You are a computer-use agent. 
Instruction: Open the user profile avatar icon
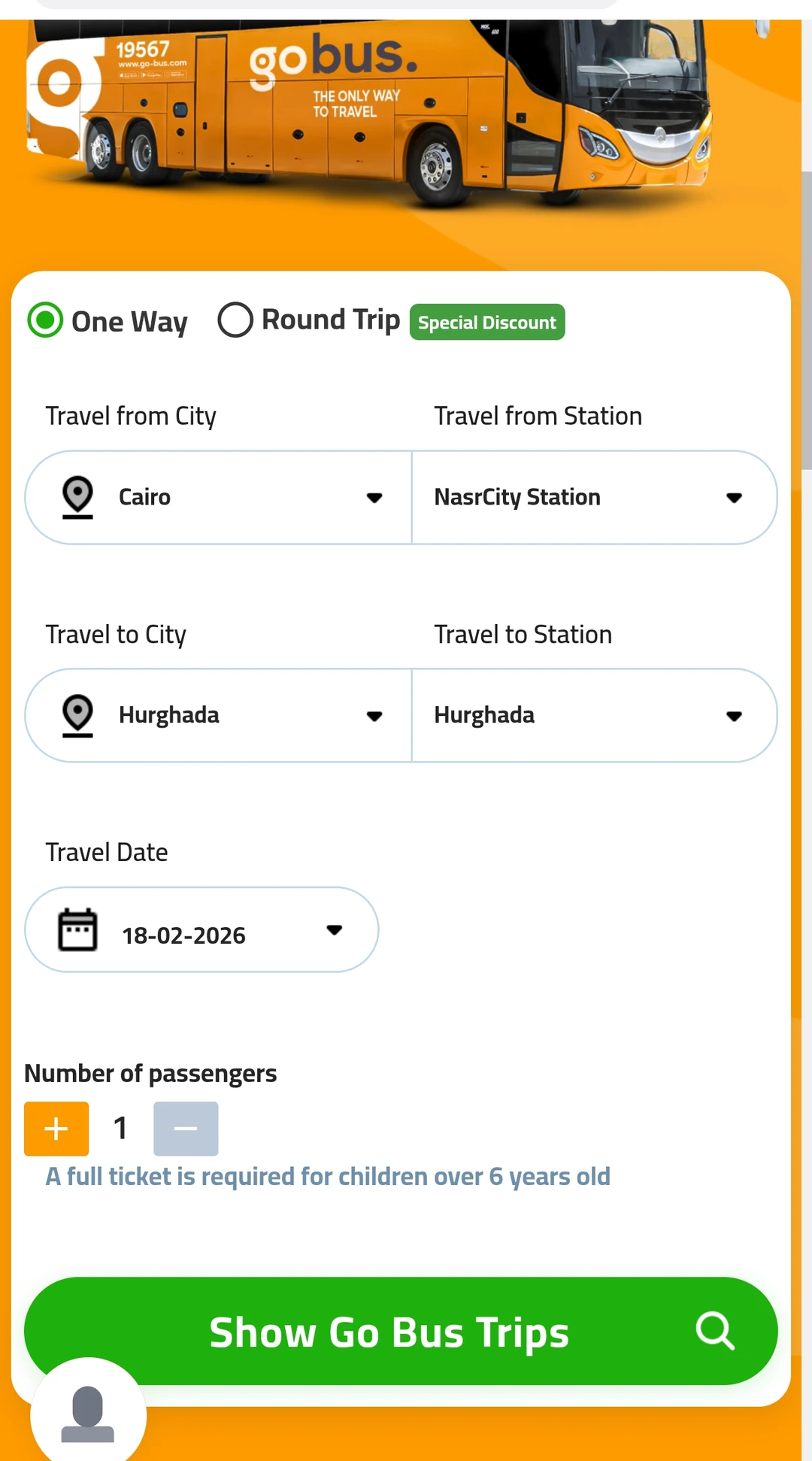88,1414
